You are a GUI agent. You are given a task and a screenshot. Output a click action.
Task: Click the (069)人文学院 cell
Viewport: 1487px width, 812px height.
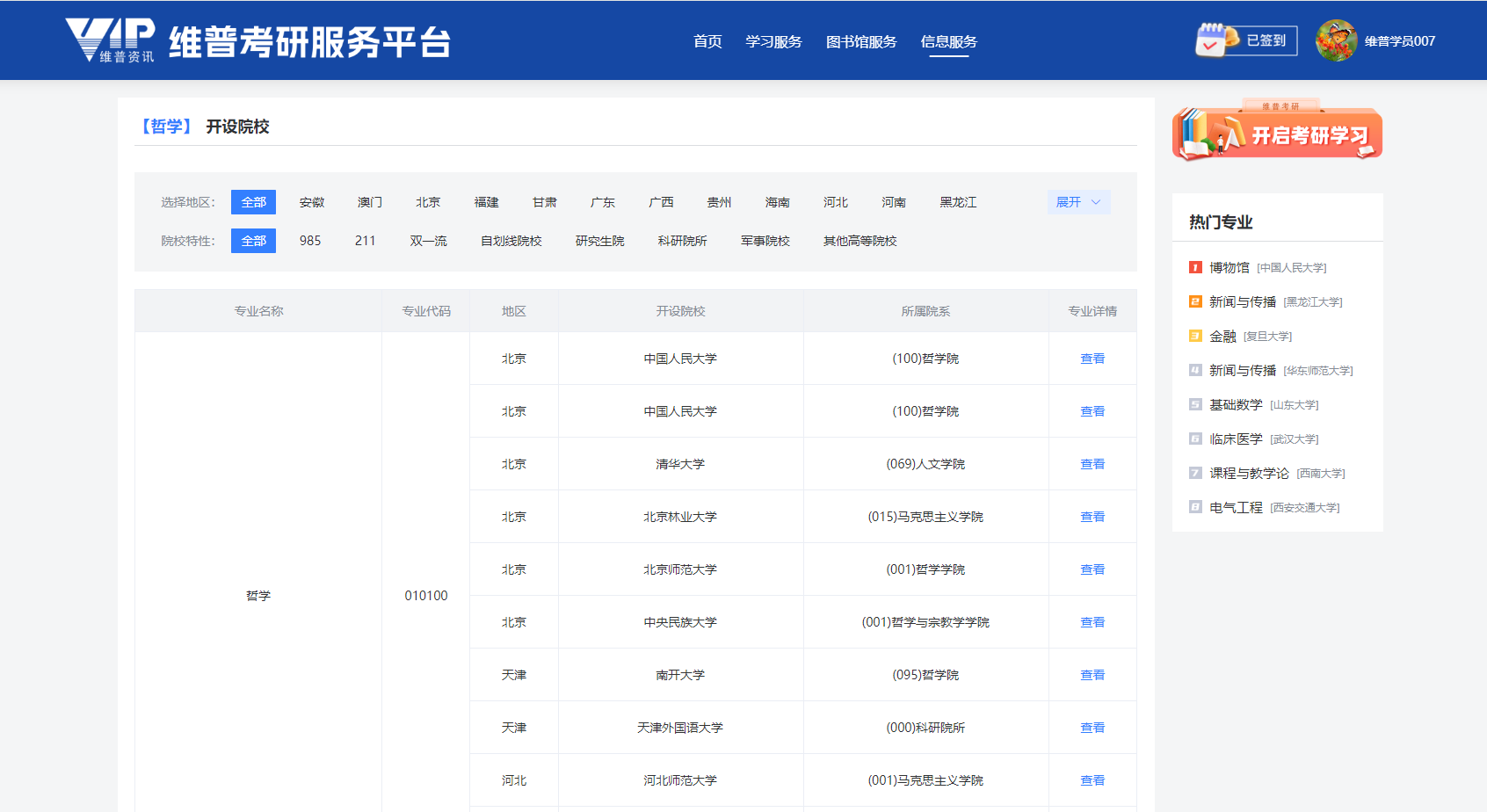[925, 464]
